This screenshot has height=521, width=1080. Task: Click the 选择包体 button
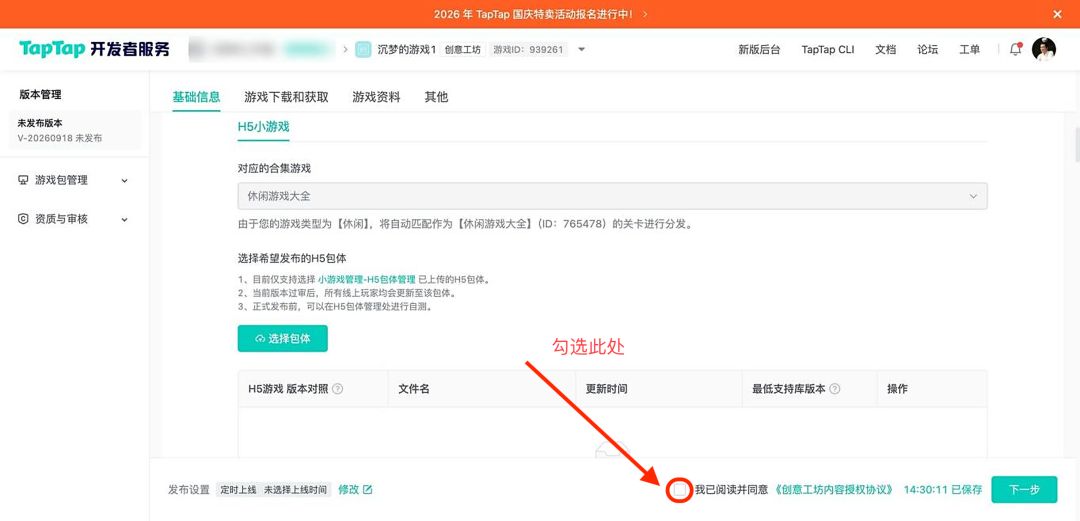coord(282,338)
